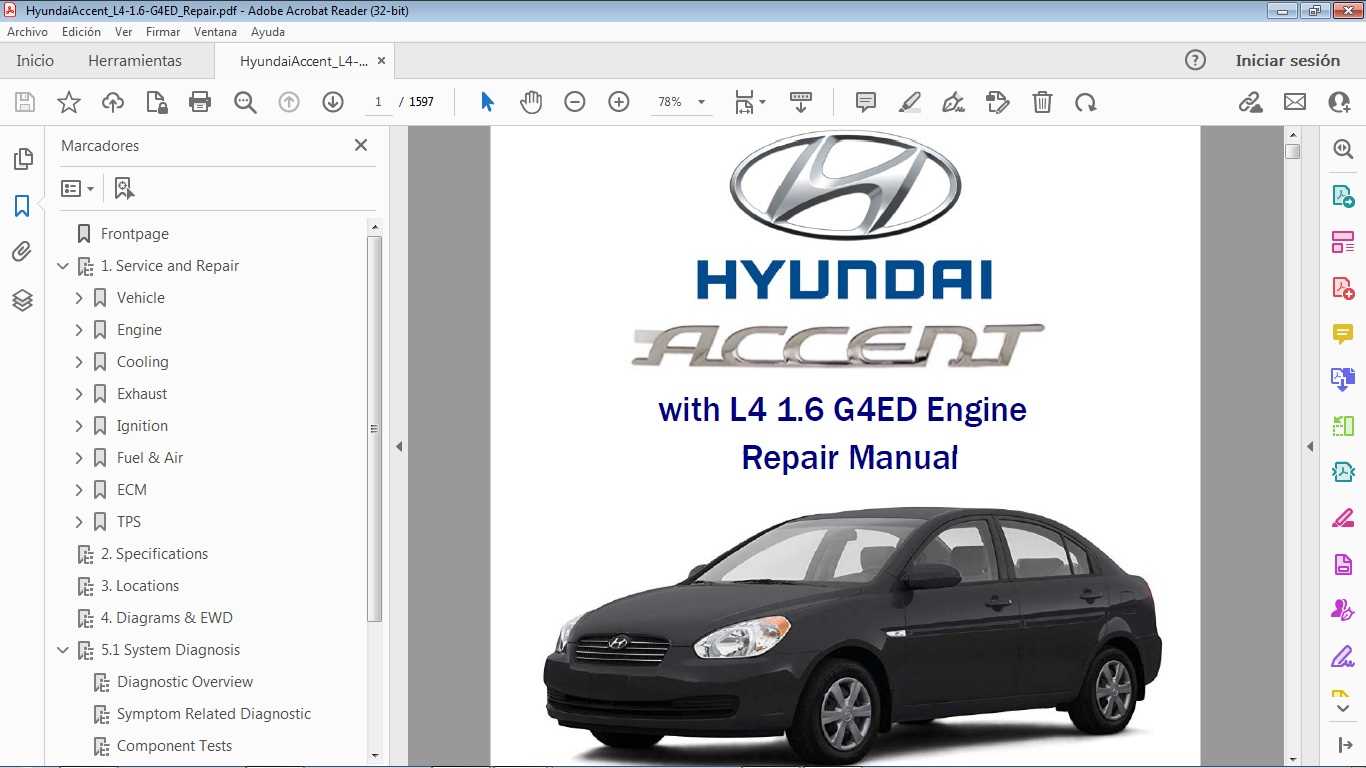Collapse the 1. Service and Repair bookmark
This screenshot has height=768, width=1366.
63,266
